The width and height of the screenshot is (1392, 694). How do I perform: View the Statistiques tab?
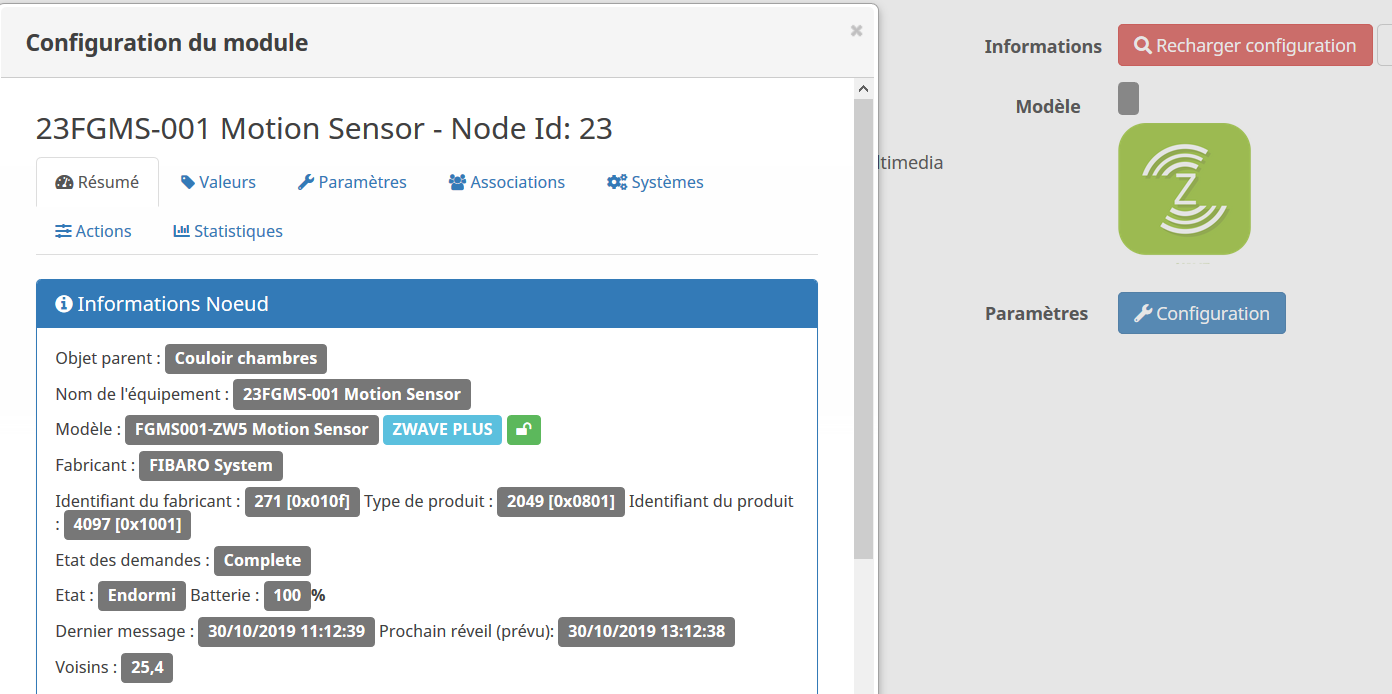[228, 231]
